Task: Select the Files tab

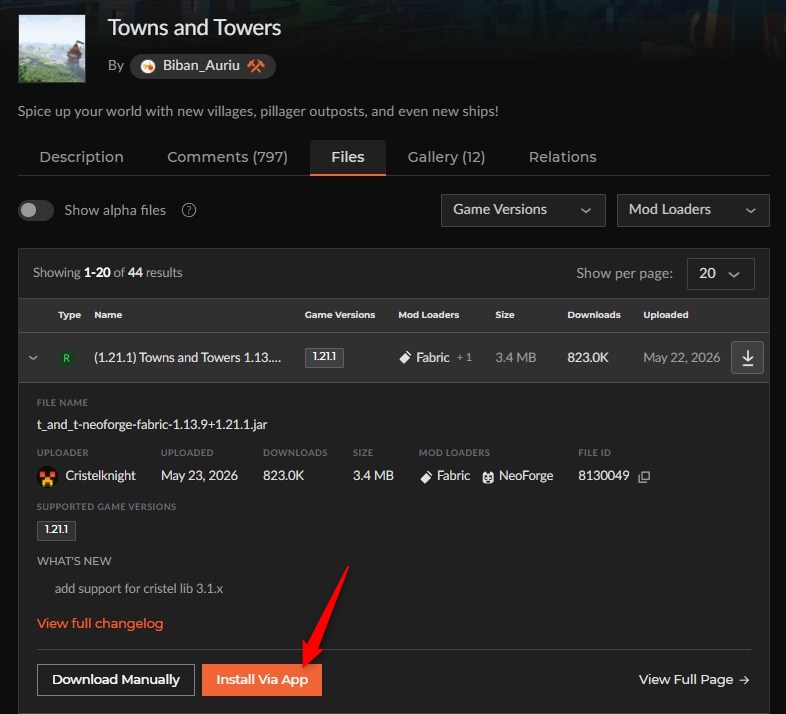Action: [348, 157]
